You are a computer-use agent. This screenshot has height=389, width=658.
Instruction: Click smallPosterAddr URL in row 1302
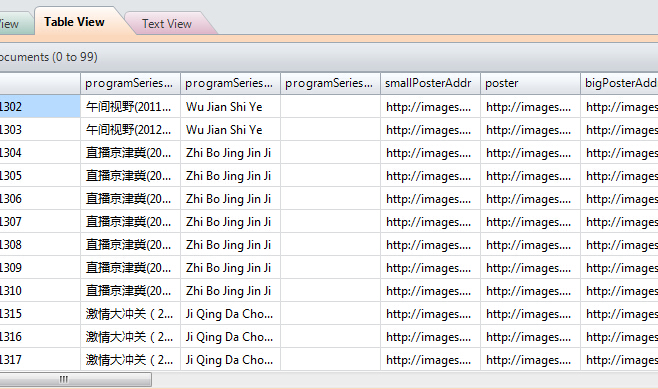click(x=430, y=107)
